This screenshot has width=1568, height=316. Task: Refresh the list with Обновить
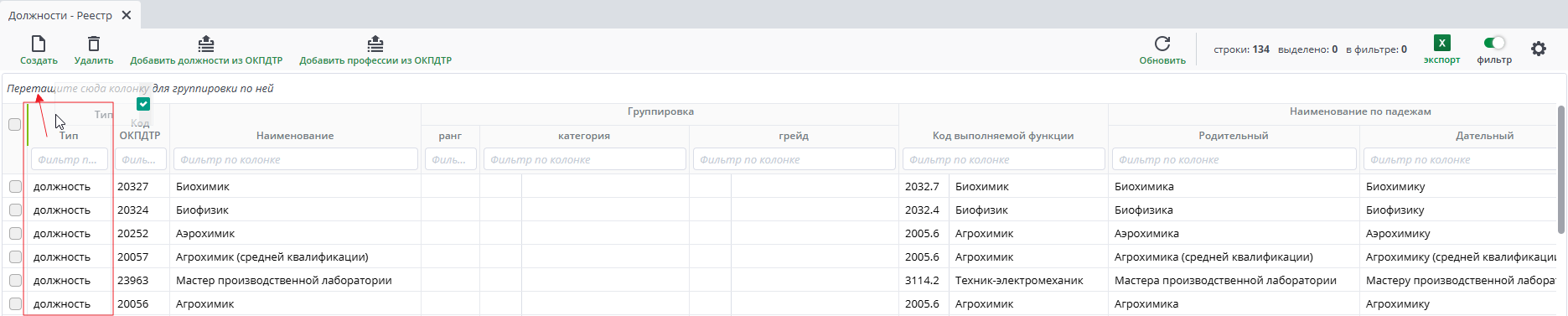[1162, 50]
